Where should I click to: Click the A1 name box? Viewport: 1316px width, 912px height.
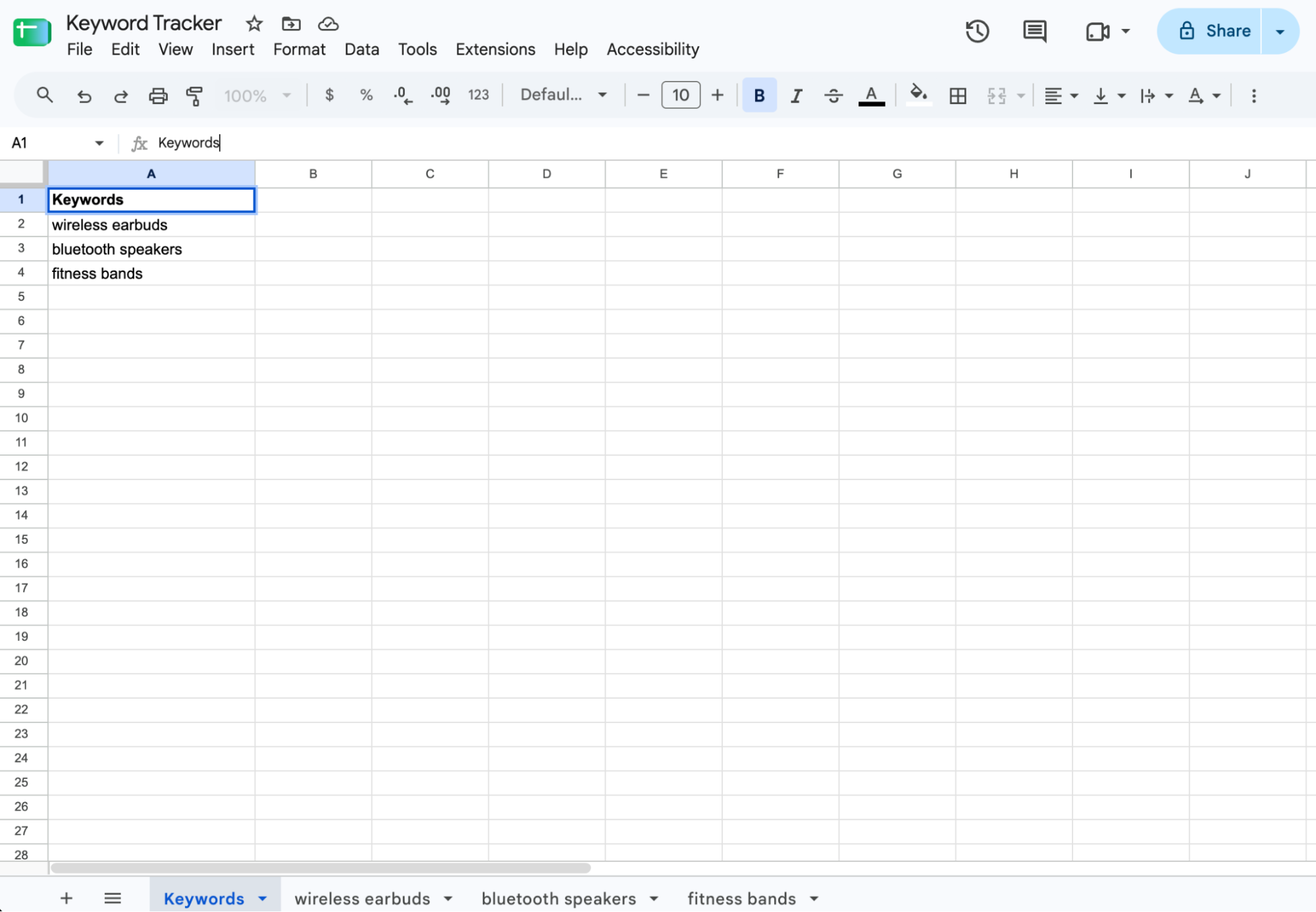[57, 143]
